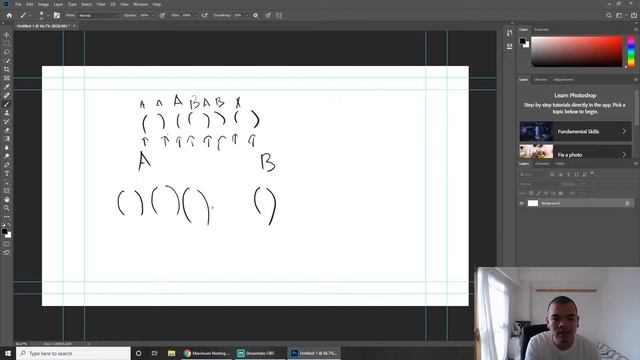Select the Move tool

point(7,35)
